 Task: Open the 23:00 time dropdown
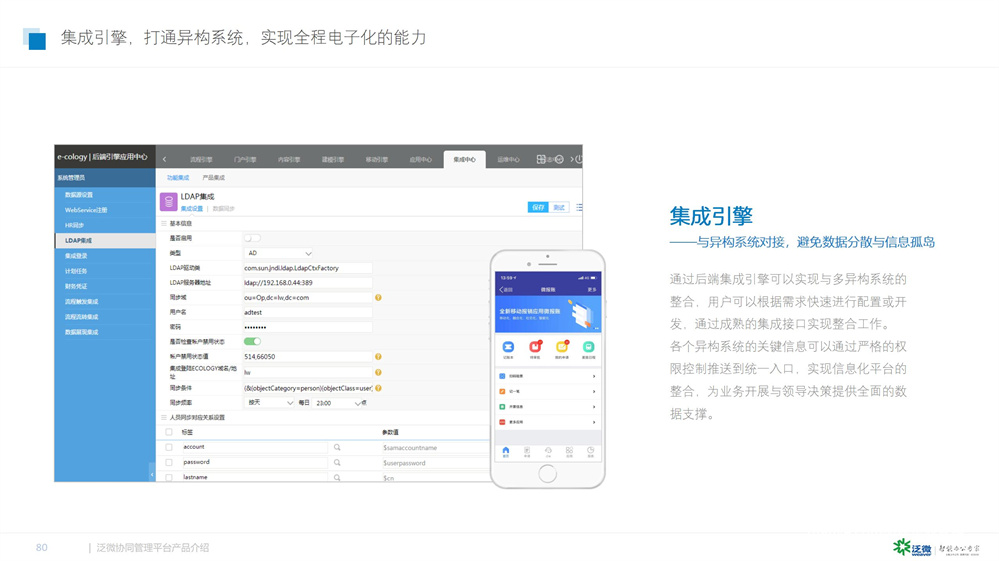click(338, 403)
